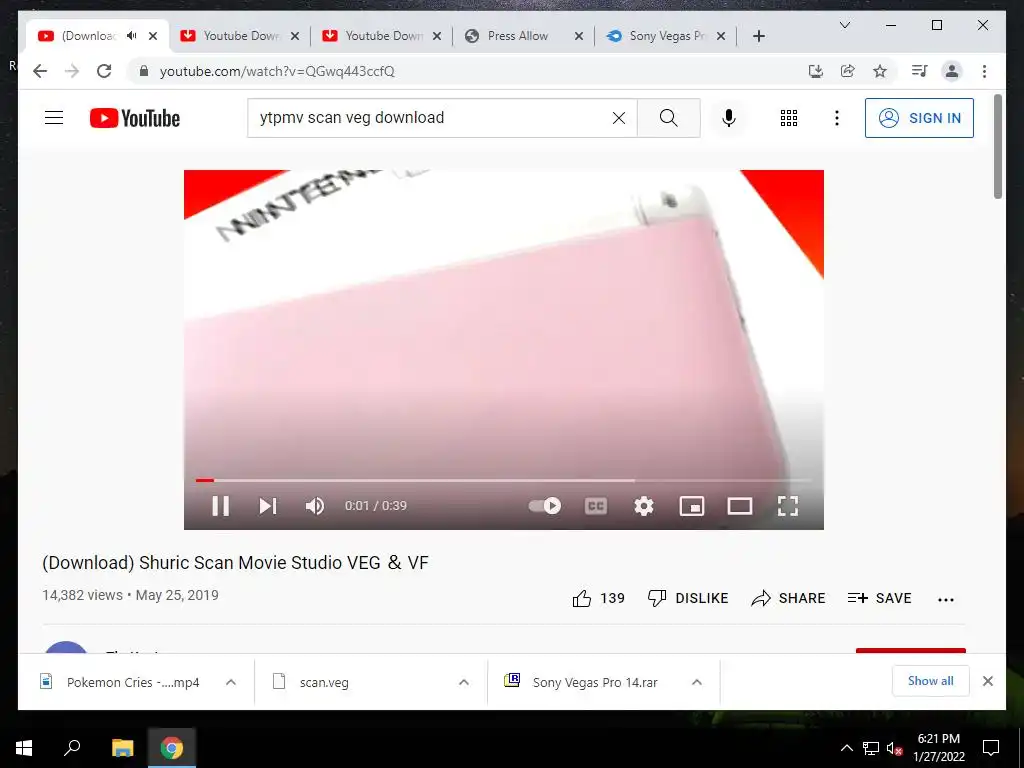1024x768 pixels.
Task: Install app icon in address bar
Action: click(x=816, y=71)
